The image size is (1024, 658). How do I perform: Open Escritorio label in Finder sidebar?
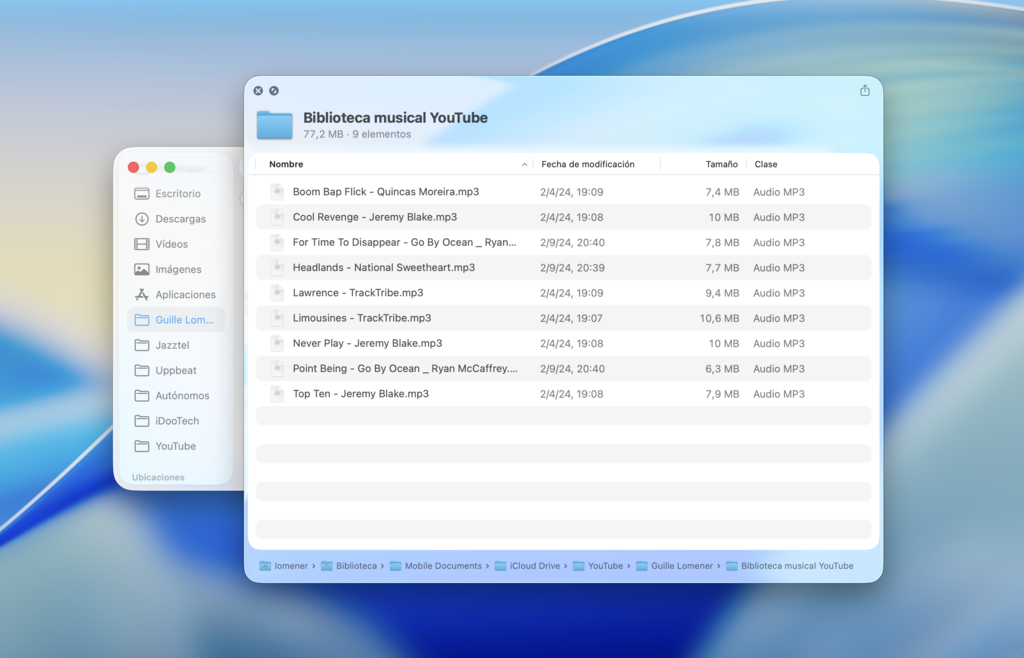click(178, 194)
